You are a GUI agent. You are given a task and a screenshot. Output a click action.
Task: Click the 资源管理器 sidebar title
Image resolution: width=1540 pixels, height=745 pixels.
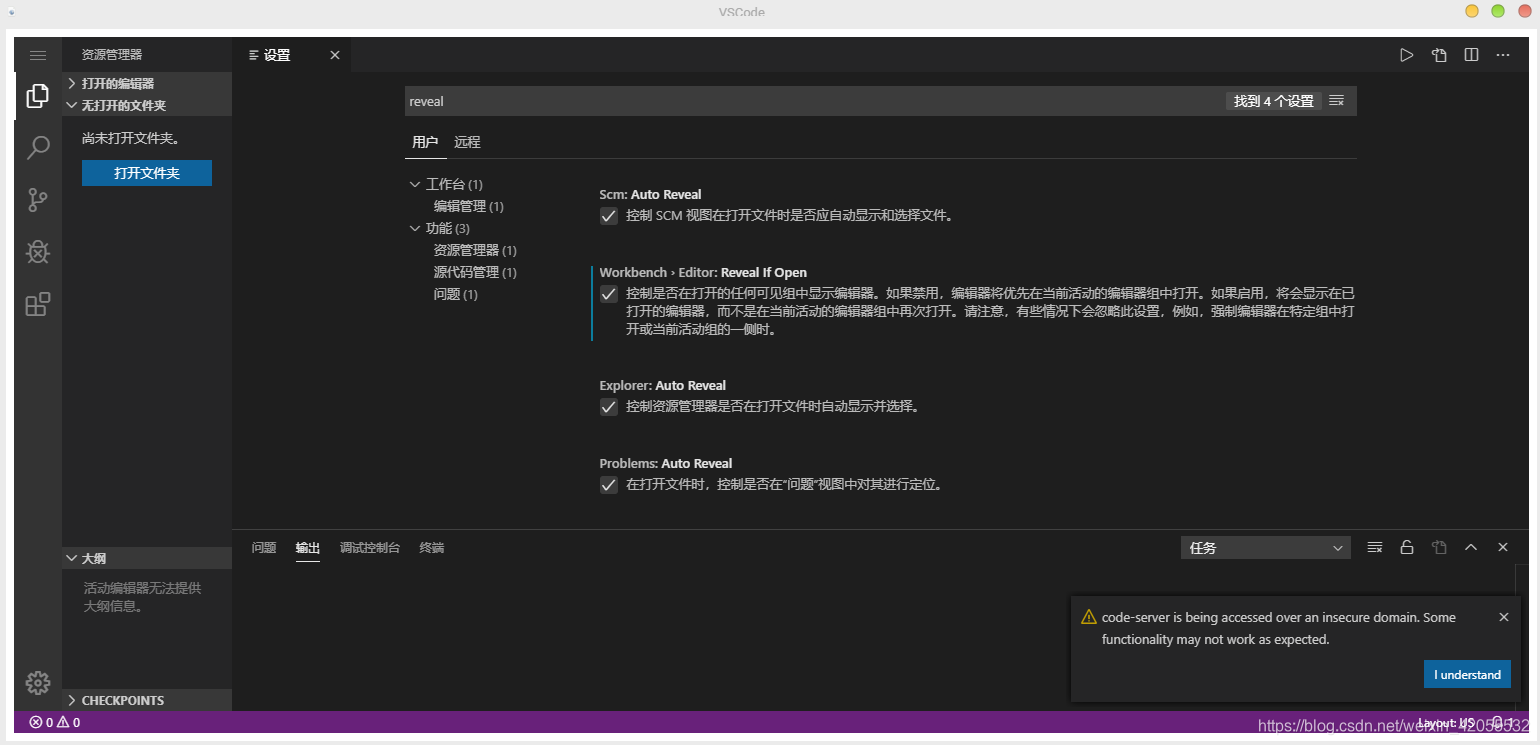tap(112, 55)
